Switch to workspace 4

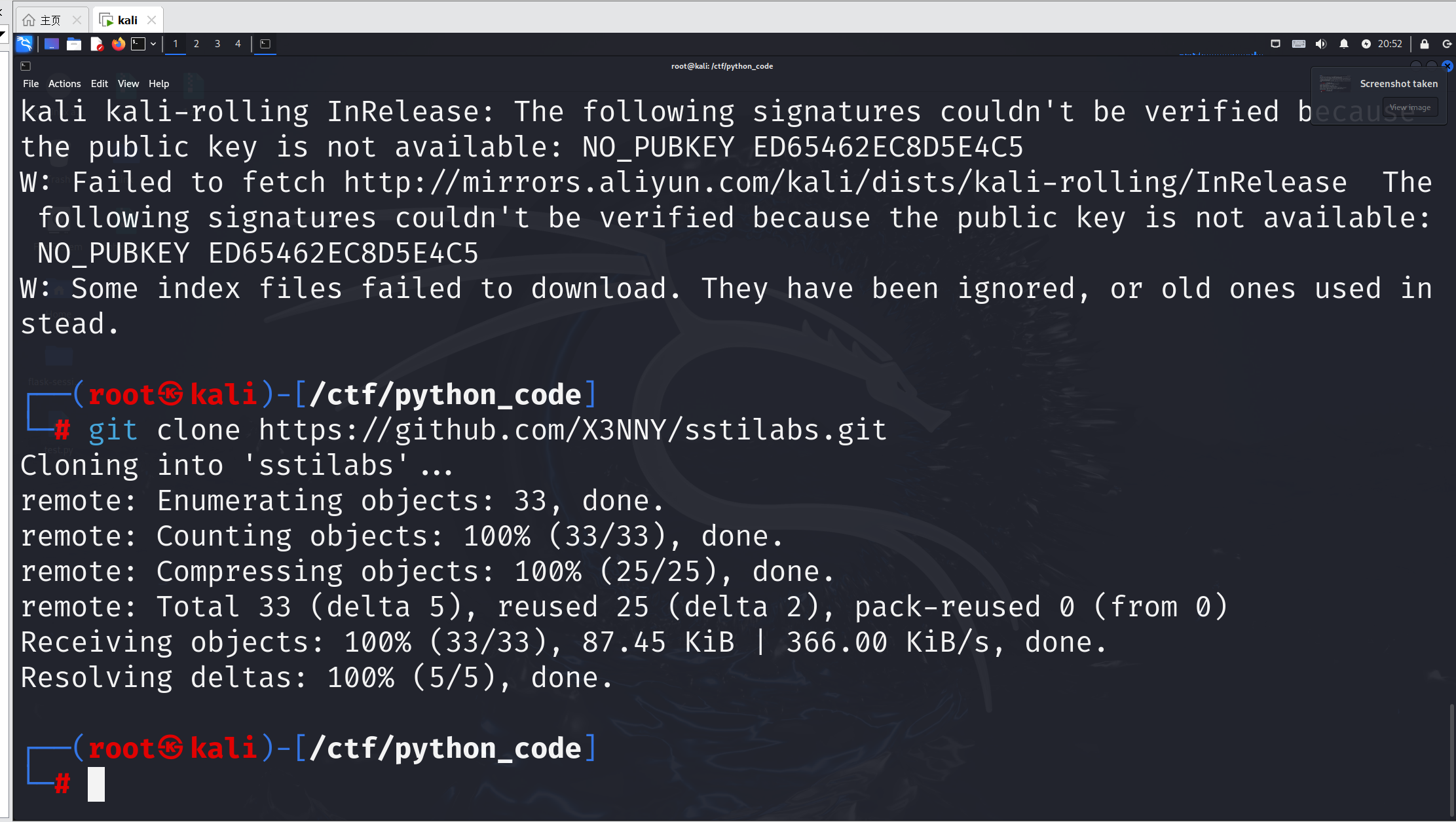(x=238, y=44)
